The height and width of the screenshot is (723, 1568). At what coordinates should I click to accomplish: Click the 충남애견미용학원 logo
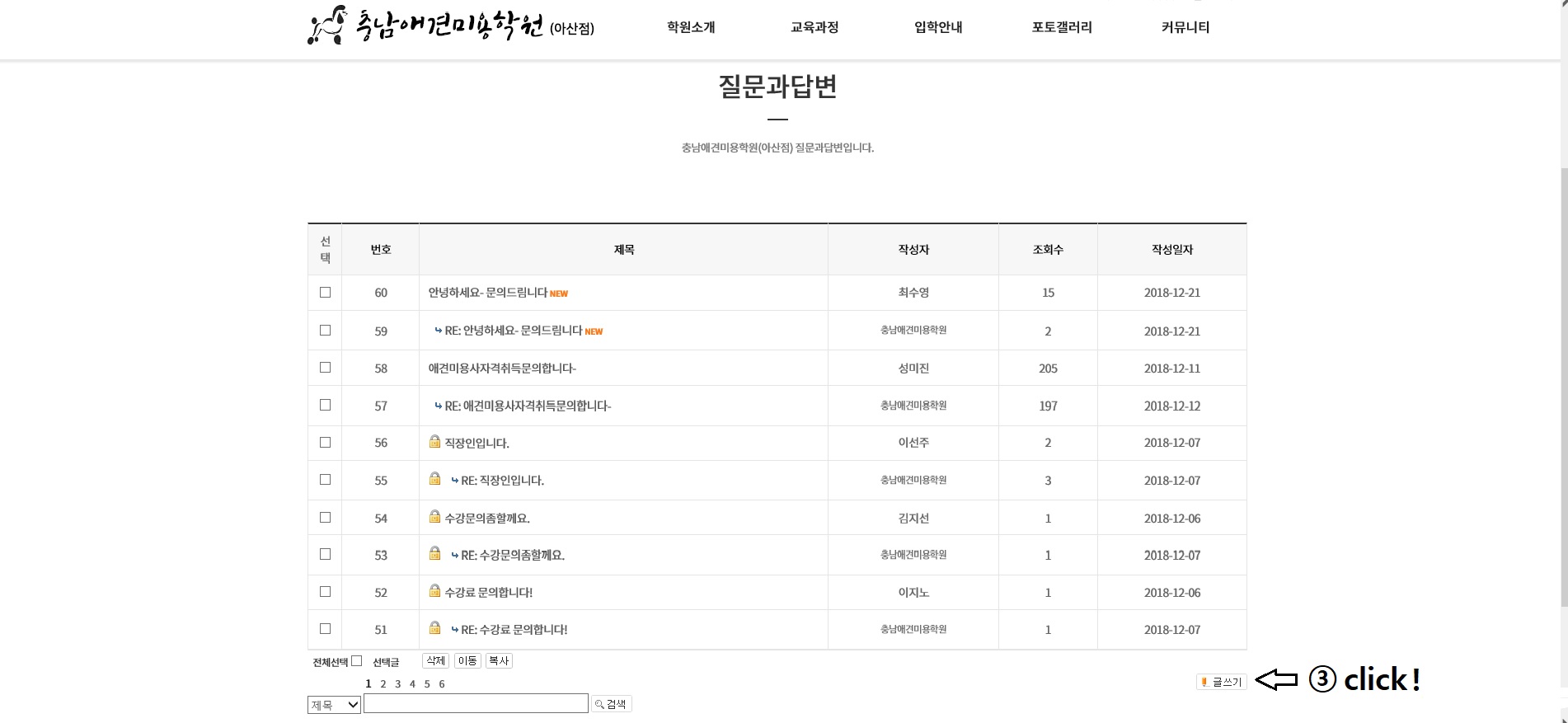pos(449,26)
